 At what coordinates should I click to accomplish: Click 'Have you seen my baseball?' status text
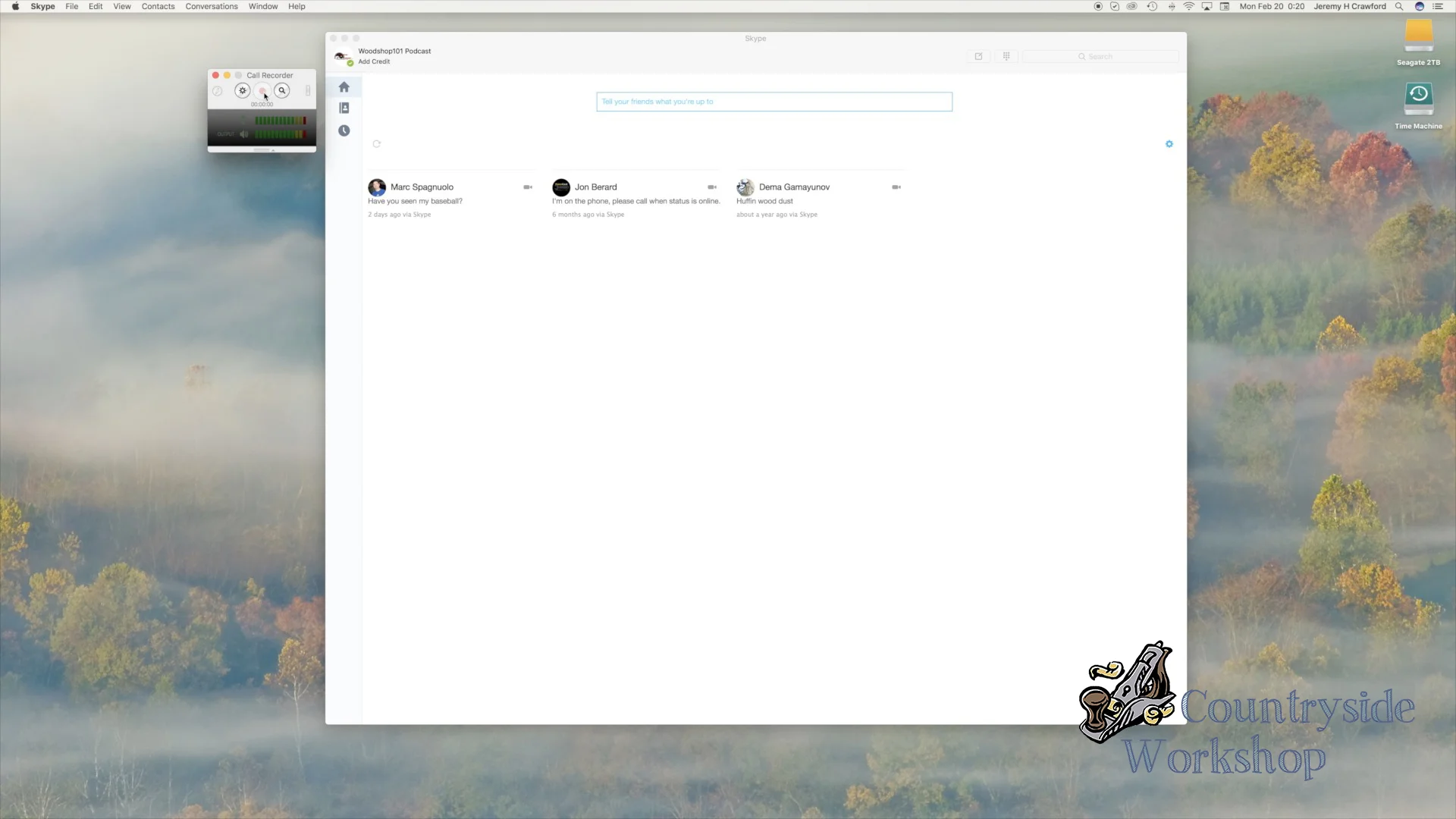pos(415,202)
